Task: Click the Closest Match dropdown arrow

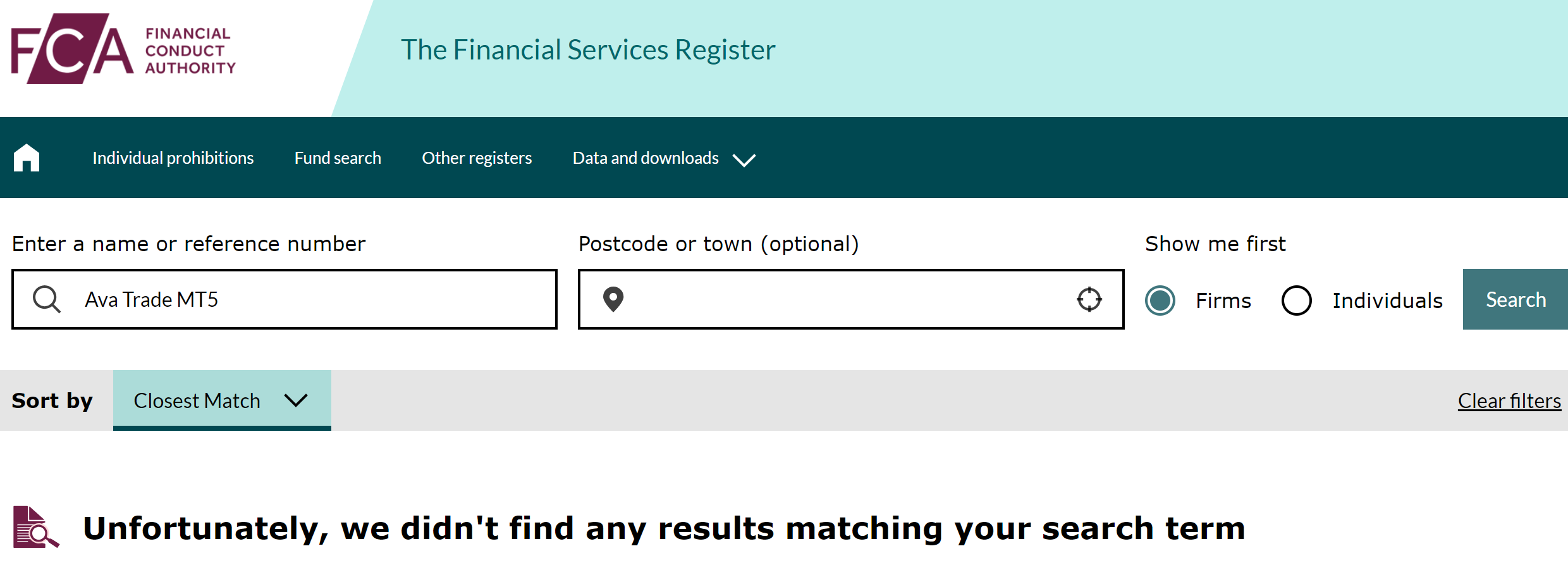Action: (296, 400)
